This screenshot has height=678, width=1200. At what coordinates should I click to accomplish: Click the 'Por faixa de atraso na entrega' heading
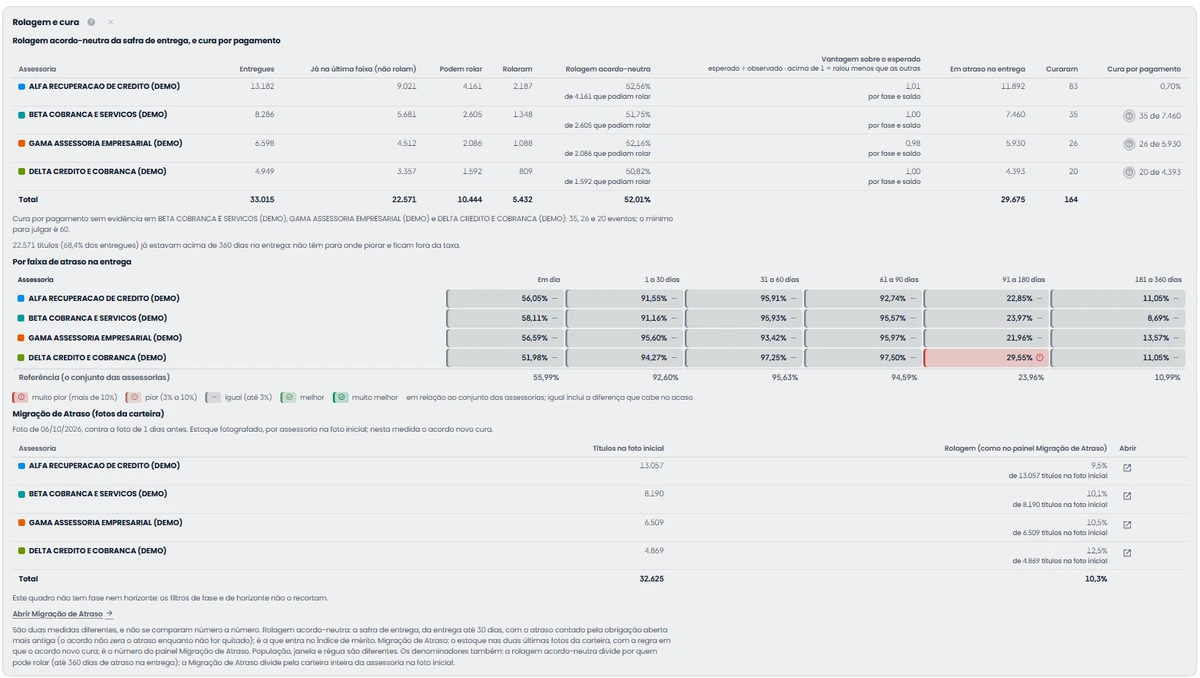coord(72,262)
